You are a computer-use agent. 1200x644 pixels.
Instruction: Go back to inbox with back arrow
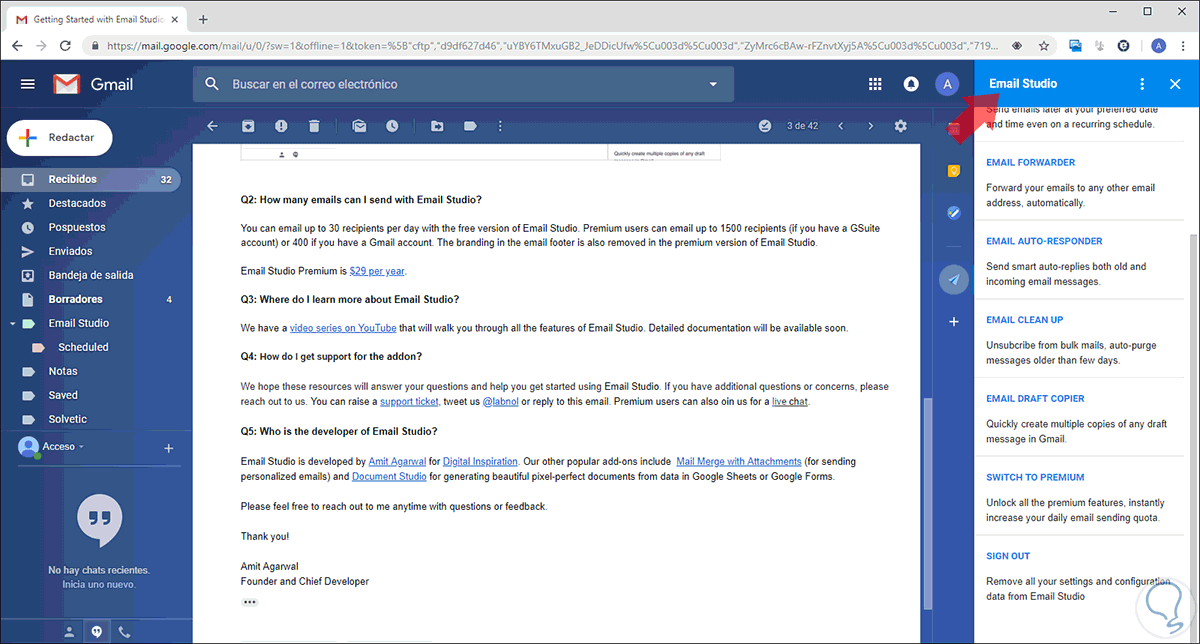212,126
